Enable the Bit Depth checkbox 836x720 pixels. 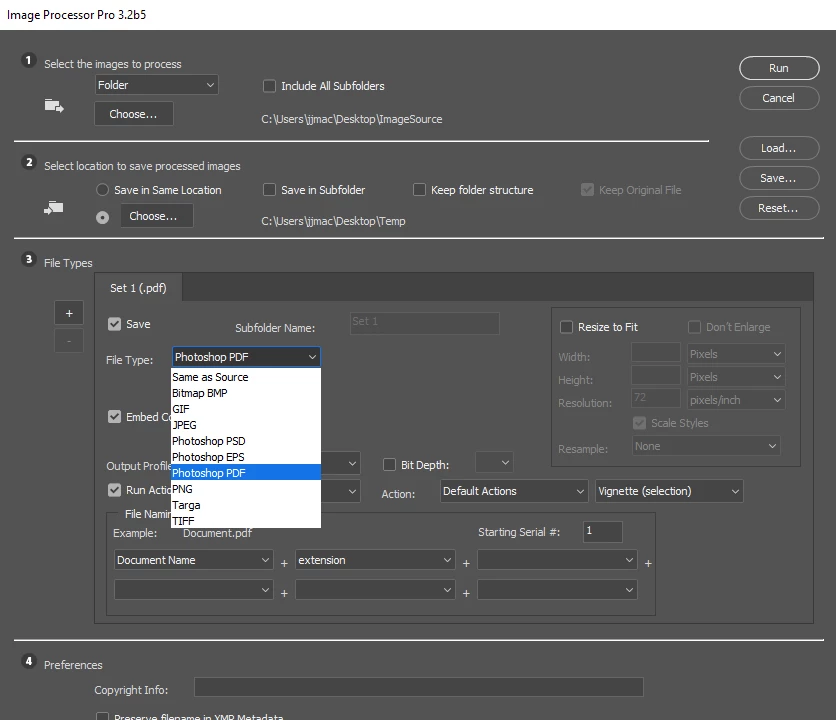(x=389, y=465)
